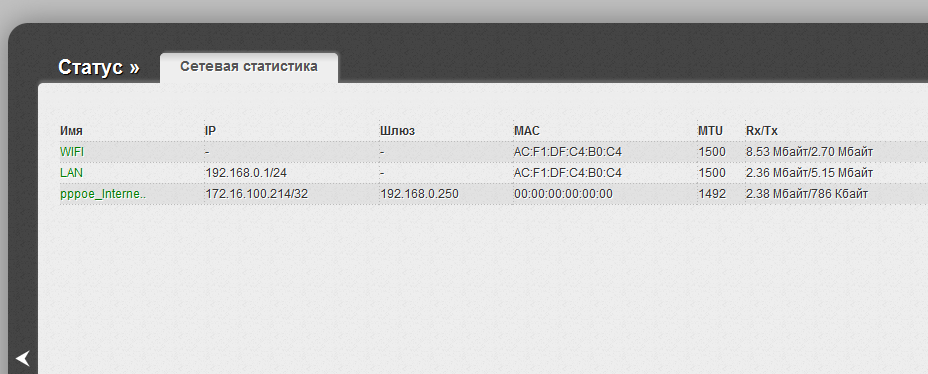Viewport: 928px width, 374px height.
Task: Click the Rx/Tx column header
Action: click(x=762, y=131)
